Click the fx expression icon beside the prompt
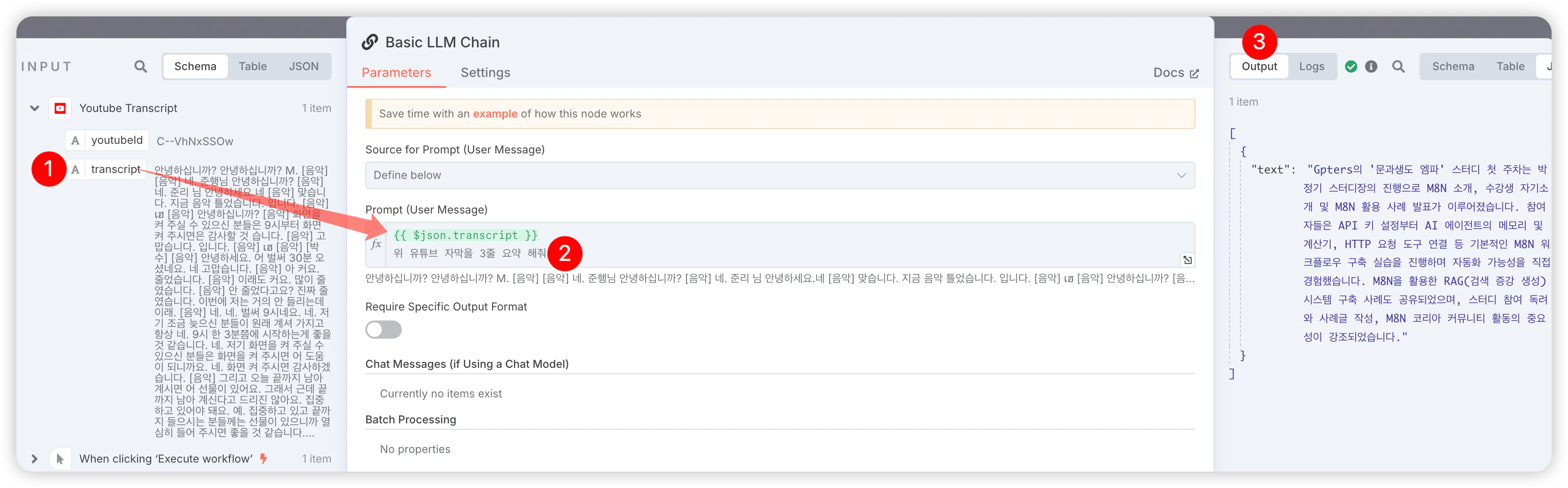Screen dimensions: 1568x488 pos(375,243)
